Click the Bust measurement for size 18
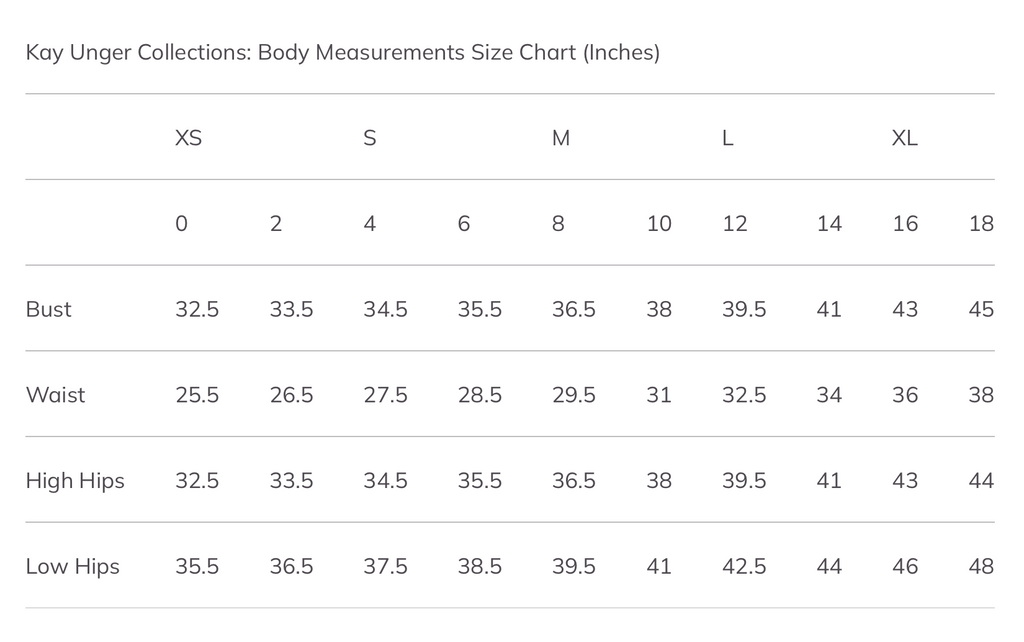This screenshot has height=642, width=1024. [x=981, y=309]
